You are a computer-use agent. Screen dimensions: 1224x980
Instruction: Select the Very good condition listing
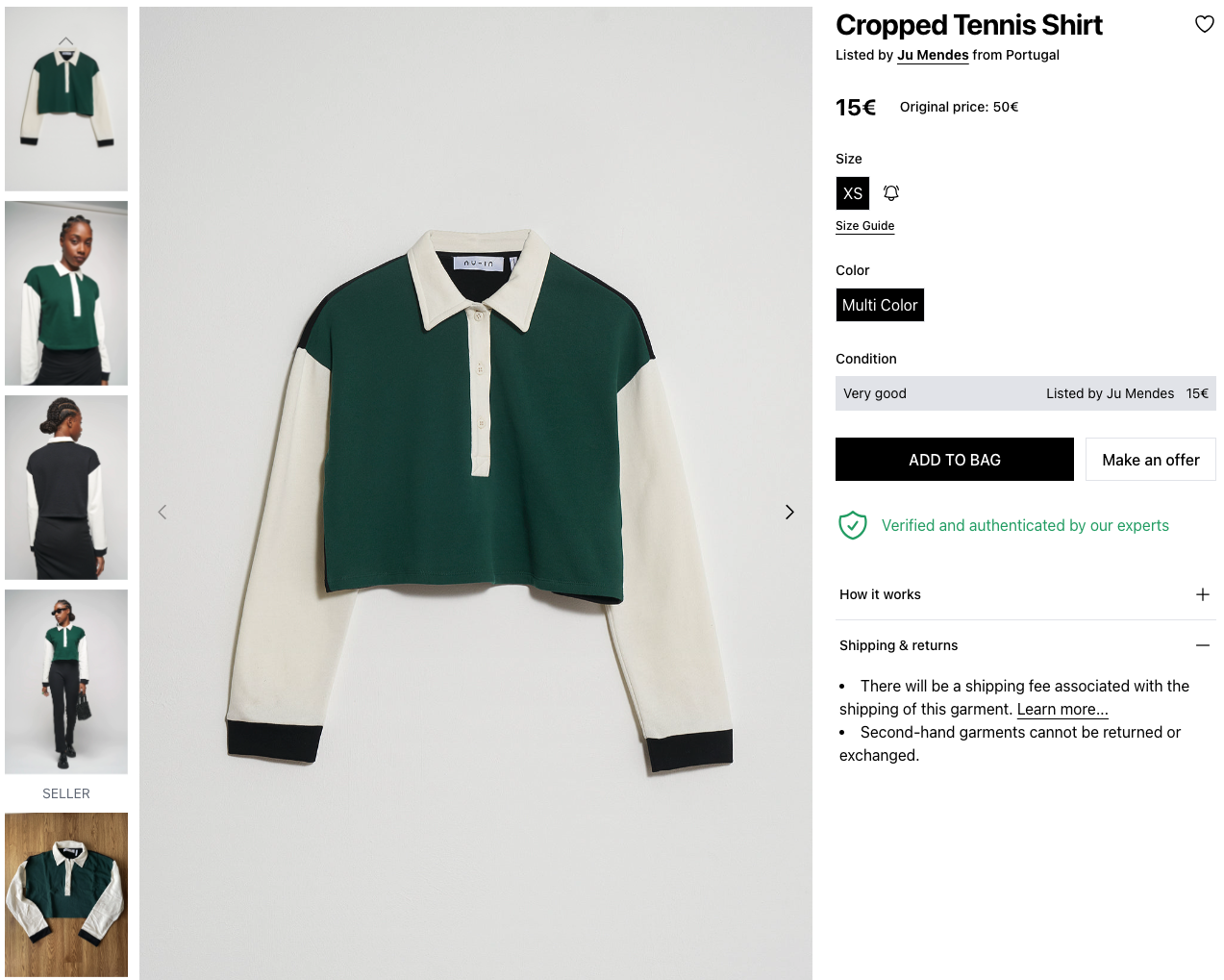(1025, 393)
